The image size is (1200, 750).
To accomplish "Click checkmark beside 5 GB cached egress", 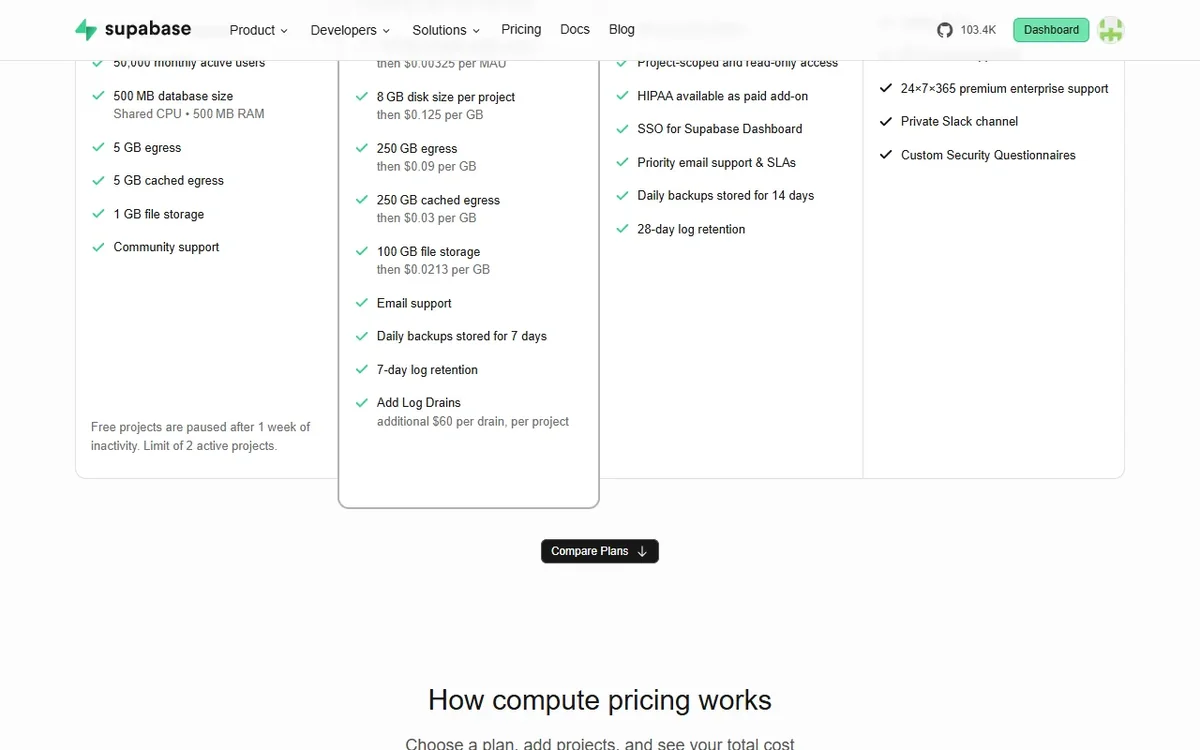I will click(x=98, y=180).
